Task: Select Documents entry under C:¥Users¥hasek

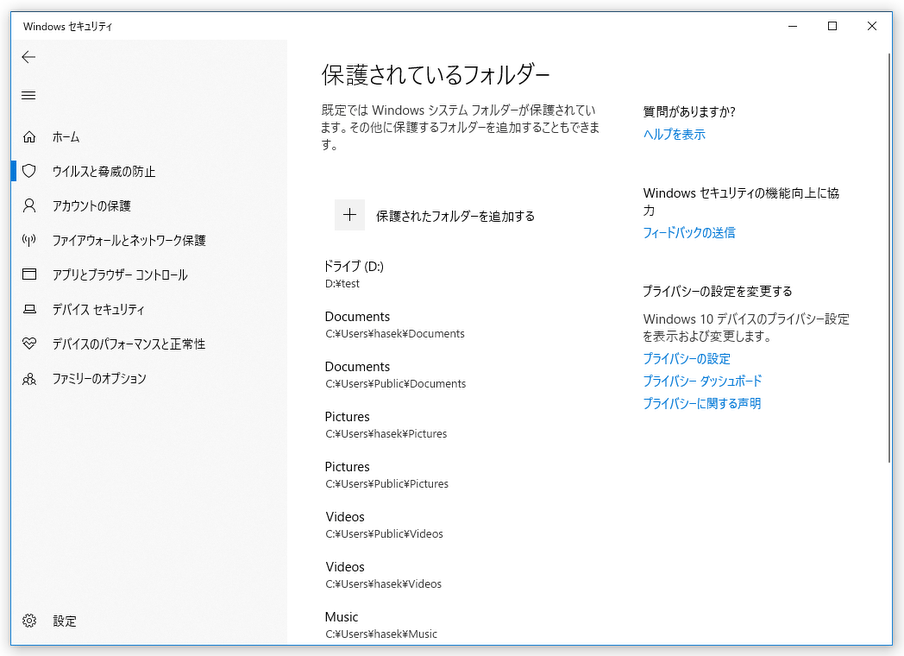Action: tap(395, 325)
